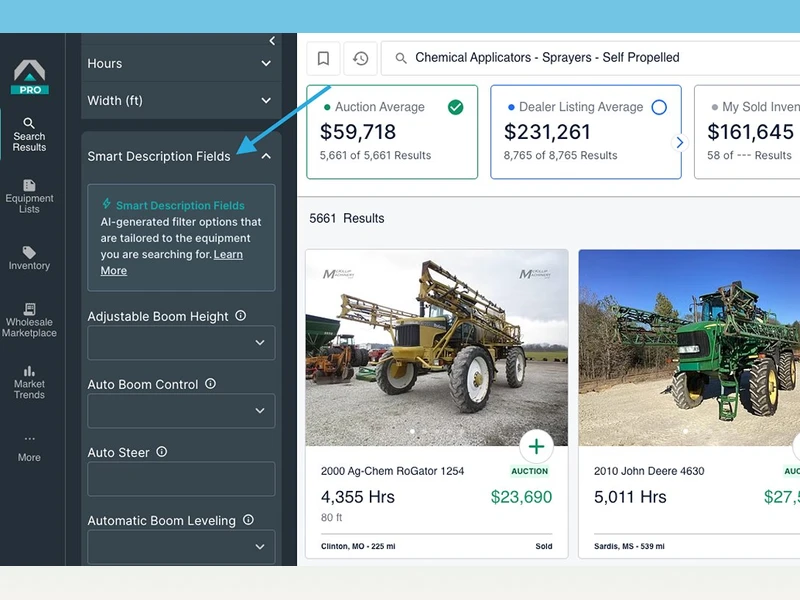Expand the Width (ft) filter
The image size is (800, 600).
181,101
